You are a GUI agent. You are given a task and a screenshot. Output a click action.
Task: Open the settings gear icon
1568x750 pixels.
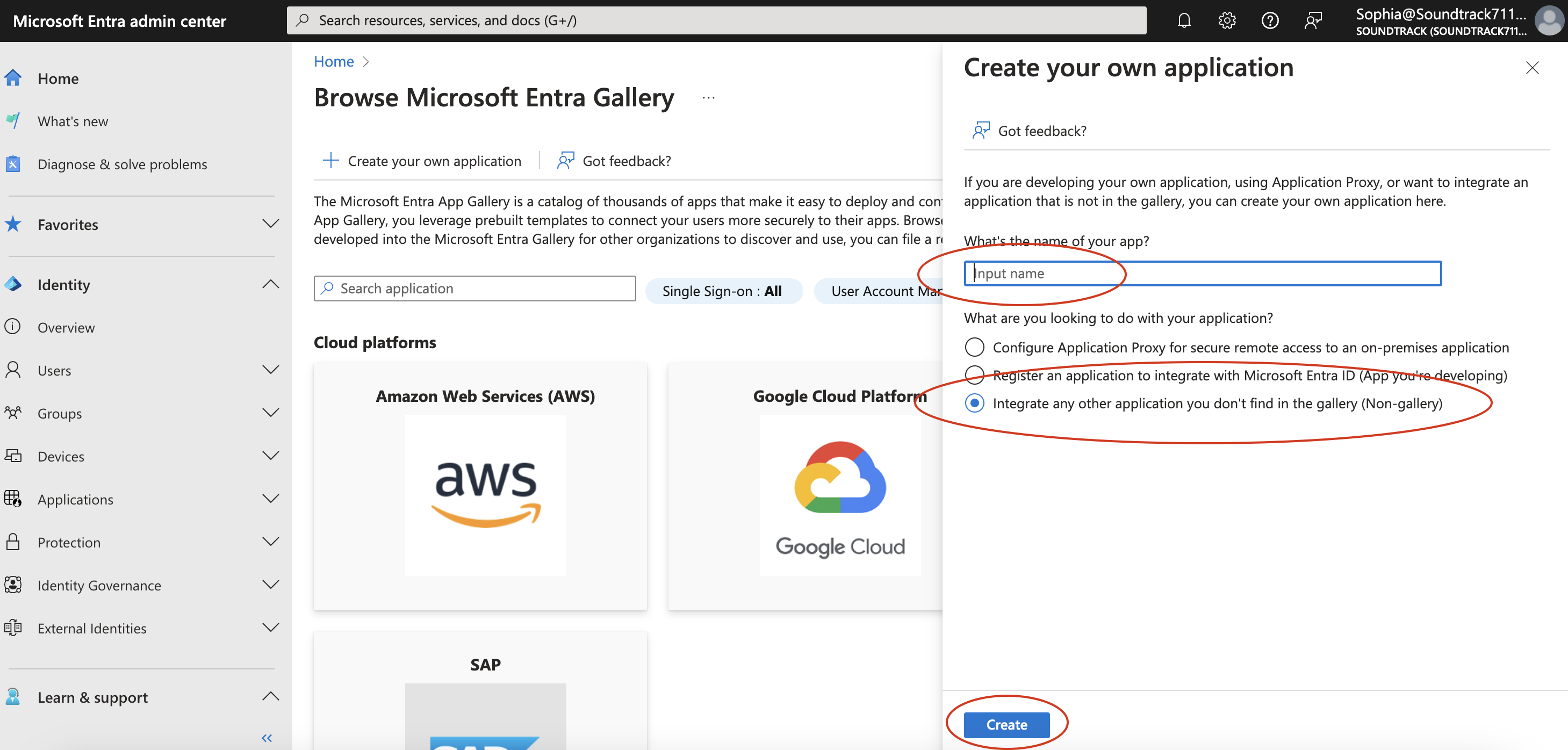tap(1227, 21)
